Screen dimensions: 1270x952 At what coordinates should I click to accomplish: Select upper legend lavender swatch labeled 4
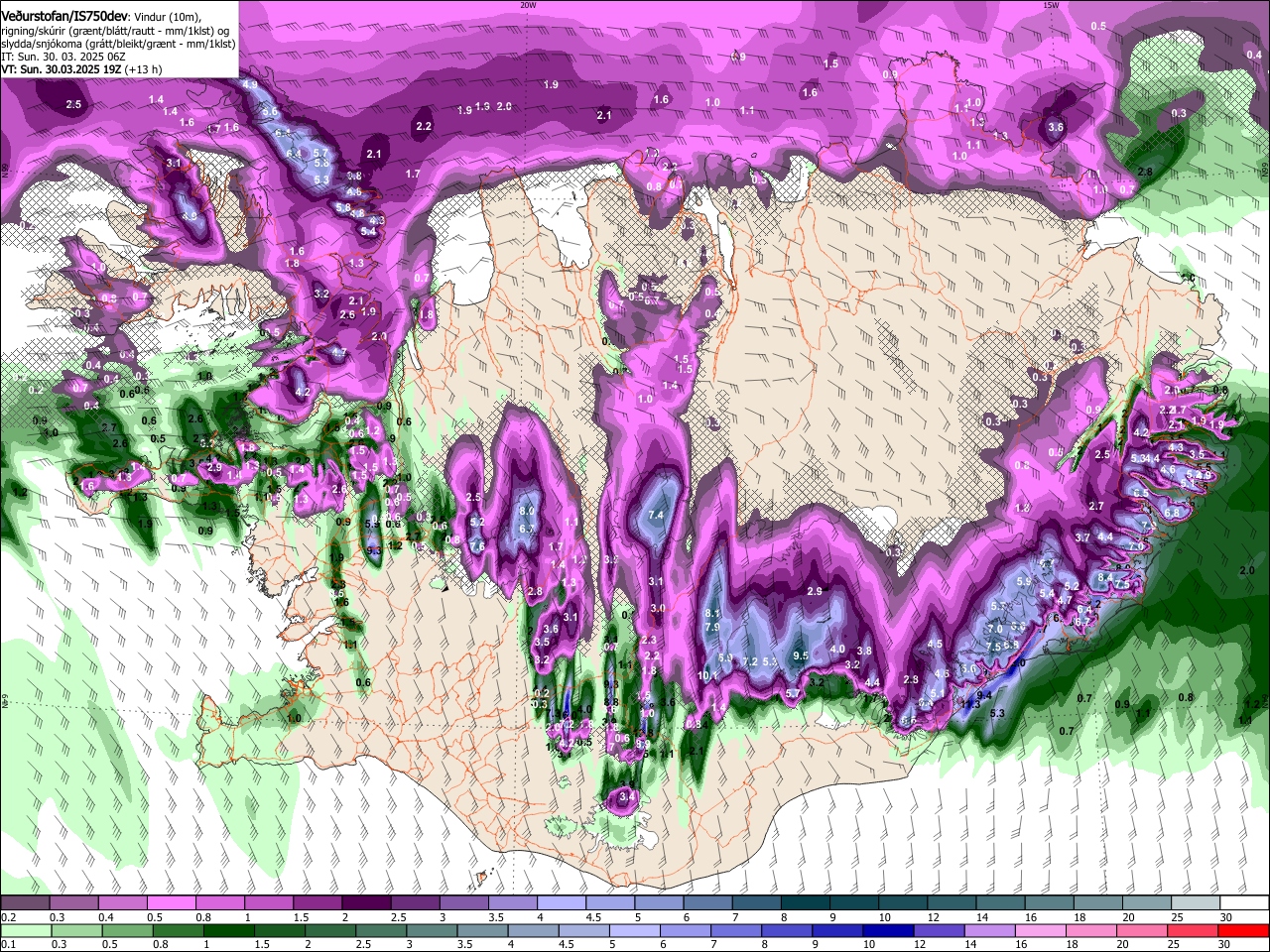[561, 902]
